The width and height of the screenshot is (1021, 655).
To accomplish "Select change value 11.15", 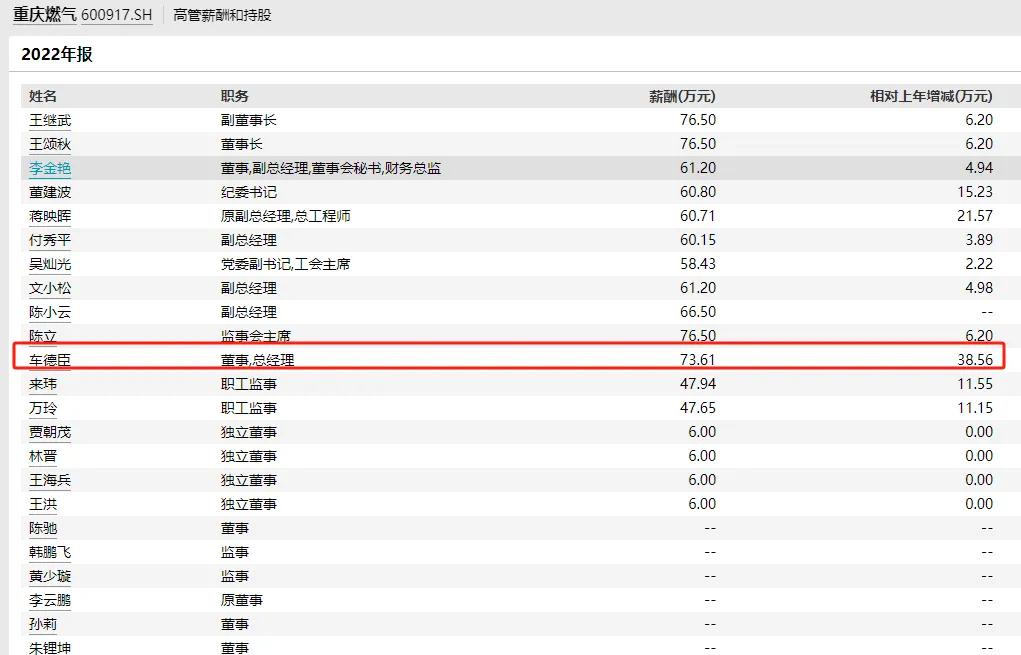I will pos(975,408).
